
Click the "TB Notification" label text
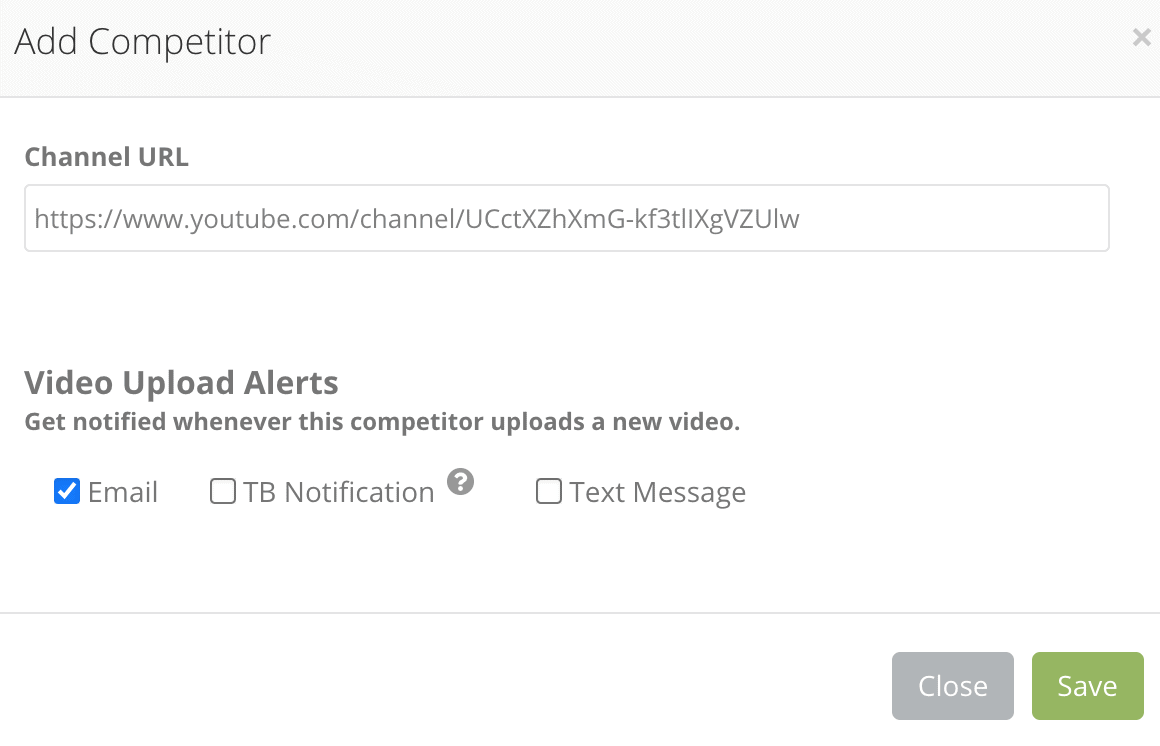coord(339,493)
